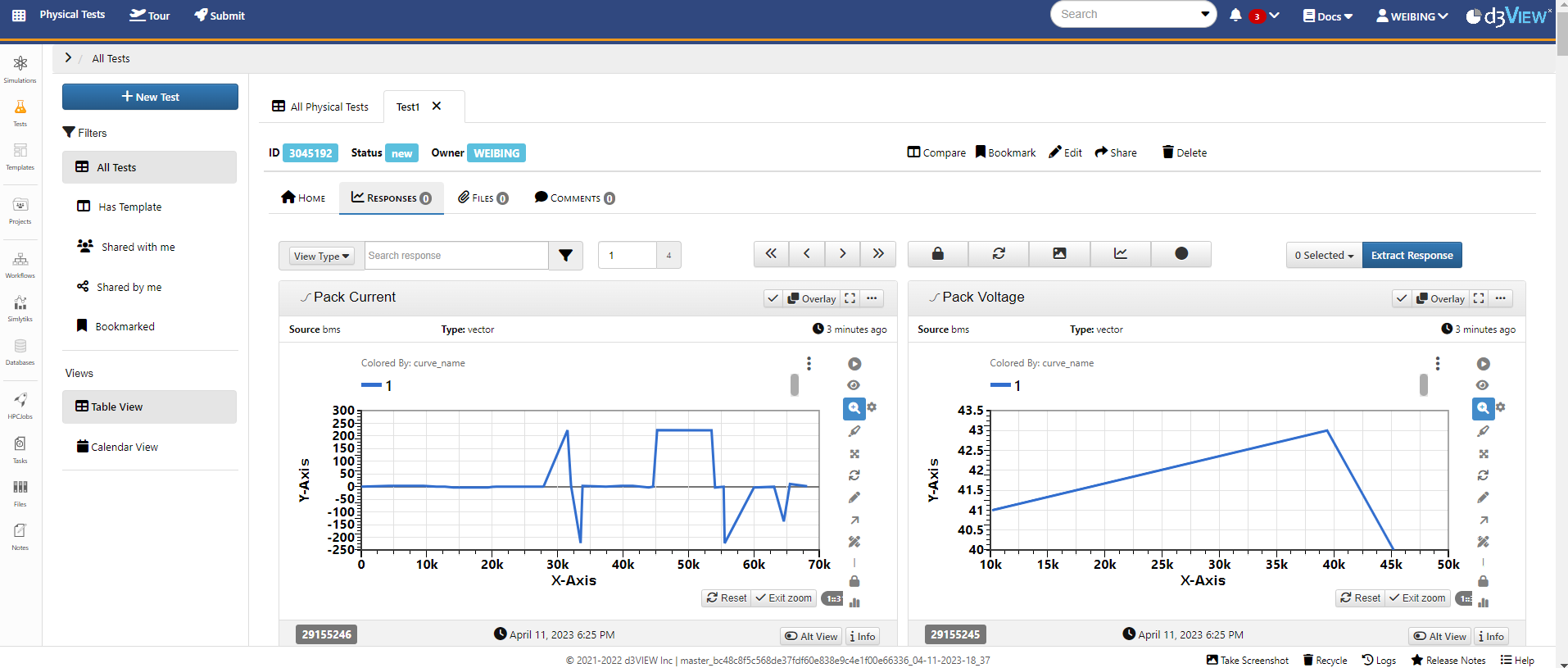Toggle Overlay on Pack Voltage card
This screenshot has width=1568, height=668.
pos(1441,298)
